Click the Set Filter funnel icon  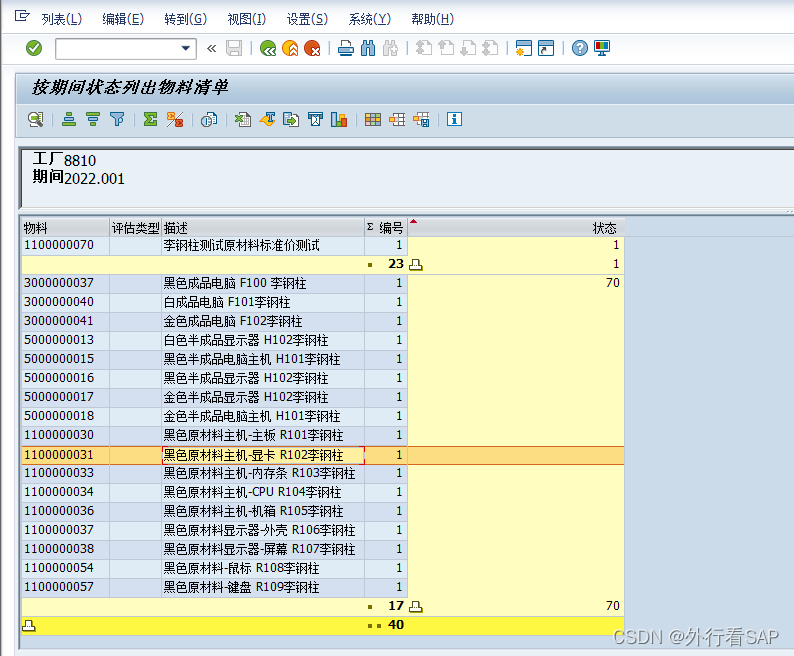[x=117, y=120]
